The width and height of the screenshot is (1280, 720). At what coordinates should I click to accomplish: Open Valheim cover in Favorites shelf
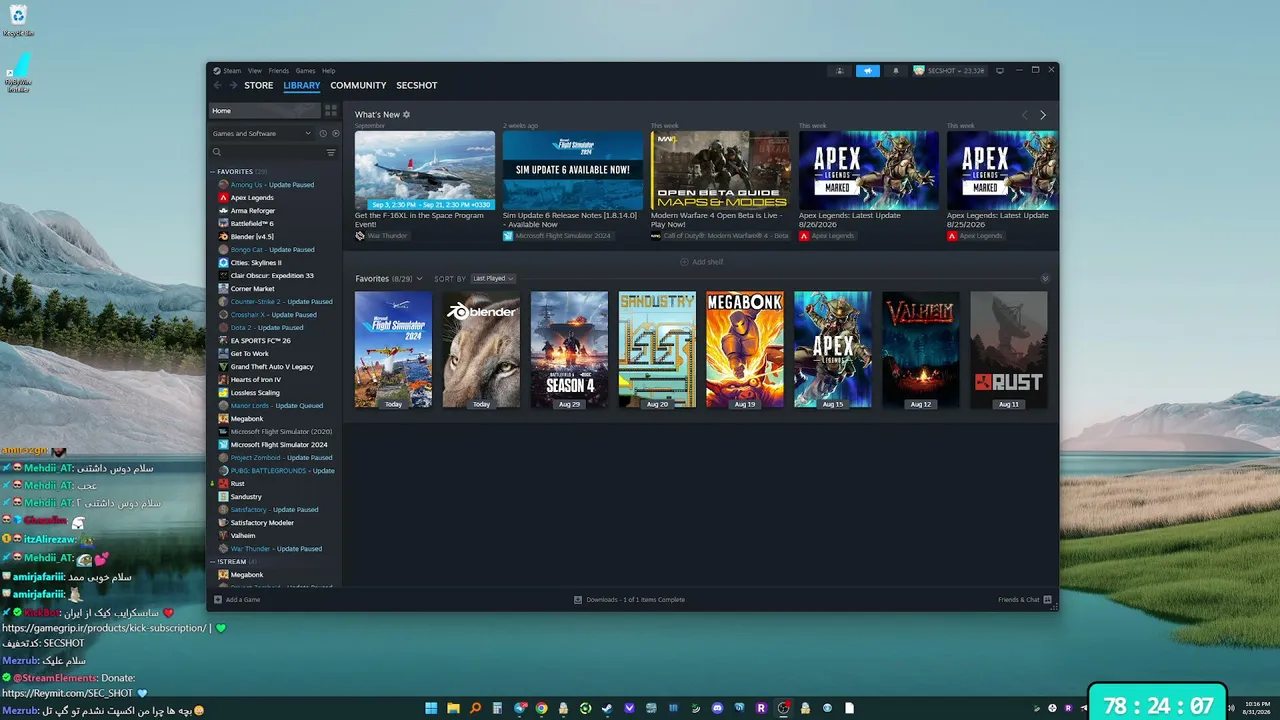[x=921, y=350]
